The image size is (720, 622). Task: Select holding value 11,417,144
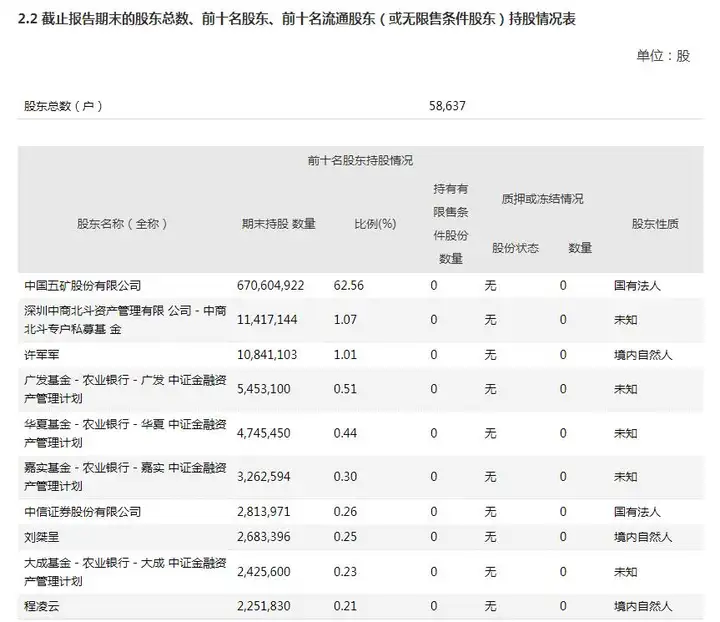267,319
